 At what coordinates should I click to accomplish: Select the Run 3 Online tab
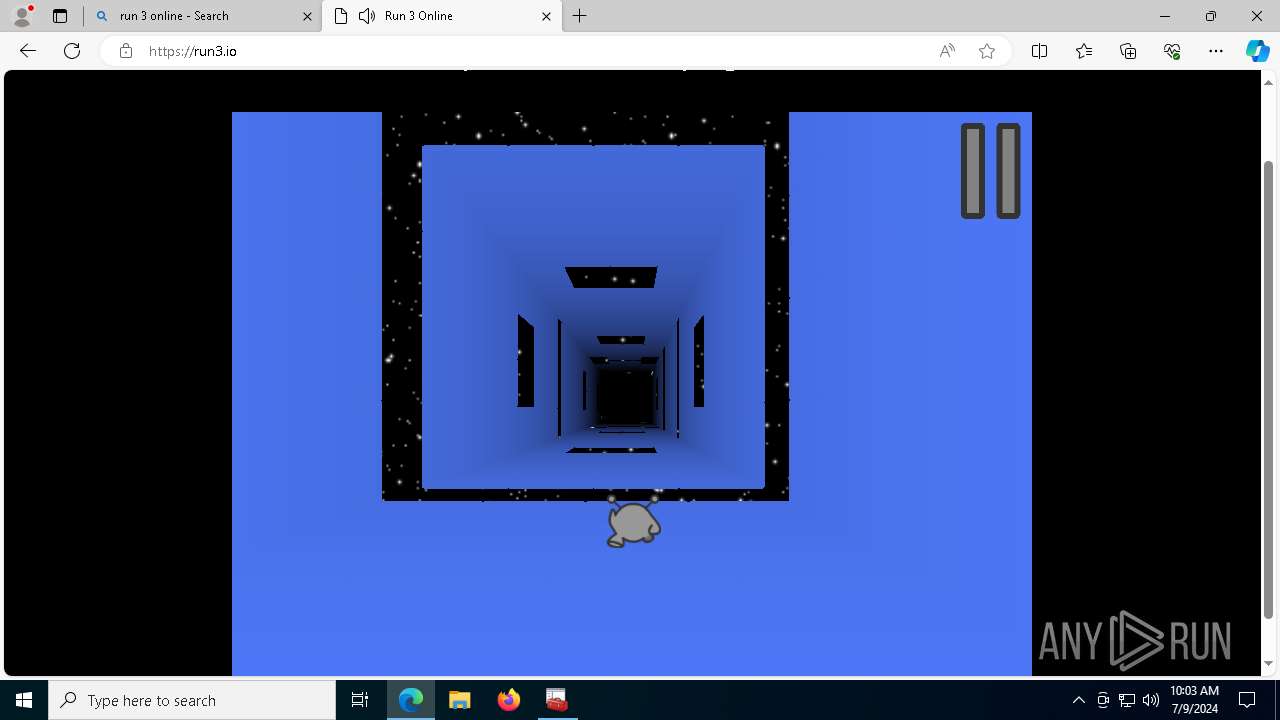click(x=440, y=16)
